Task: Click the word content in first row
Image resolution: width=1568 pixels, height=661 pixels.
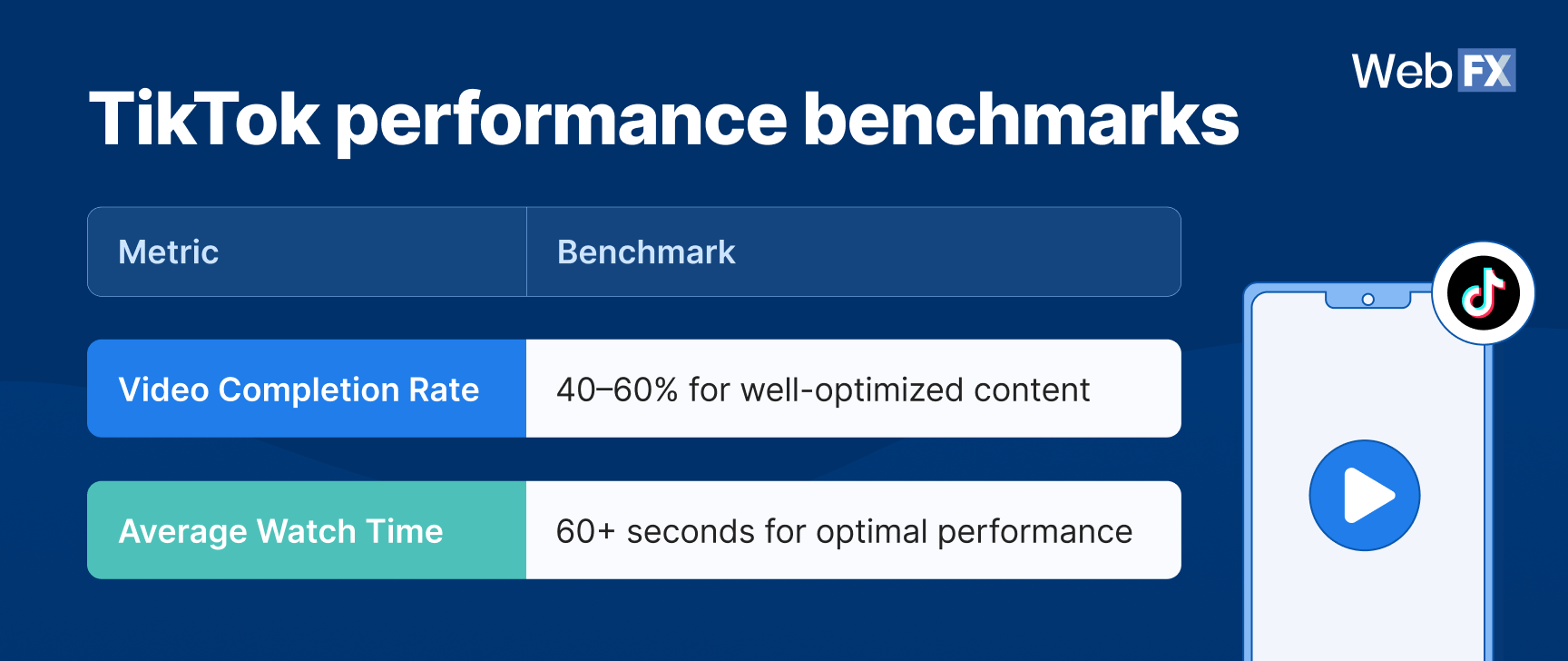Action: 1031,390
